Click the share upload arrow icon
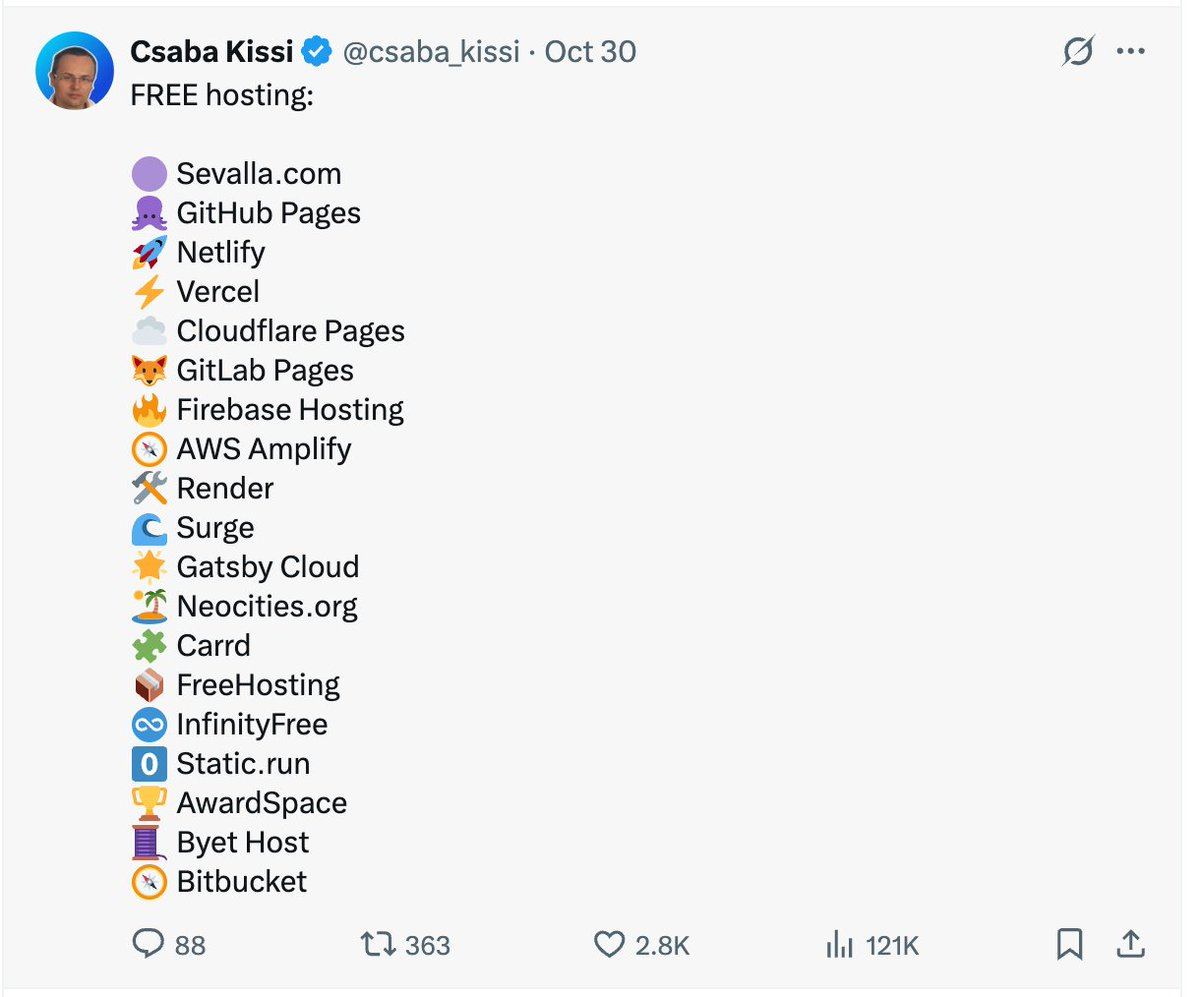Viewport: 1200px width, 997px height. pos(1130,942)
